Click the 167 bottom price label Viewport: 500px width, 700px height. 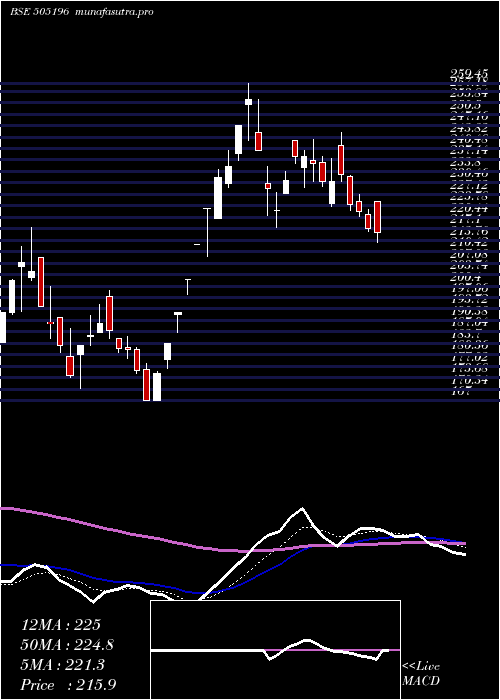[x=460, y=392]
